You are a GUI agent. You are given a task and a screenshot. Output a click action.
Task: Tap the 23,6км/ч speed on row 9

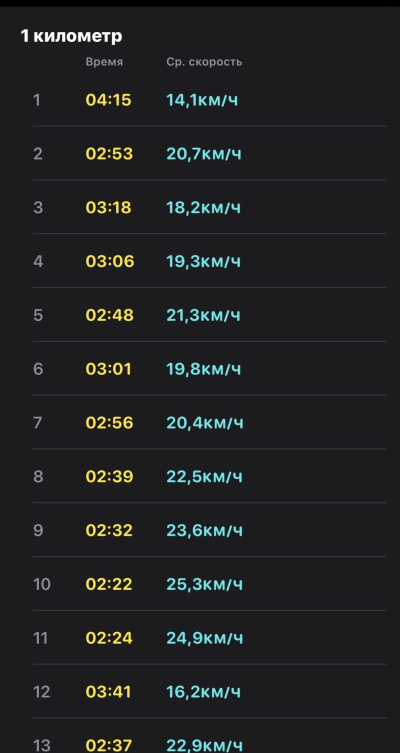(205, 531)
